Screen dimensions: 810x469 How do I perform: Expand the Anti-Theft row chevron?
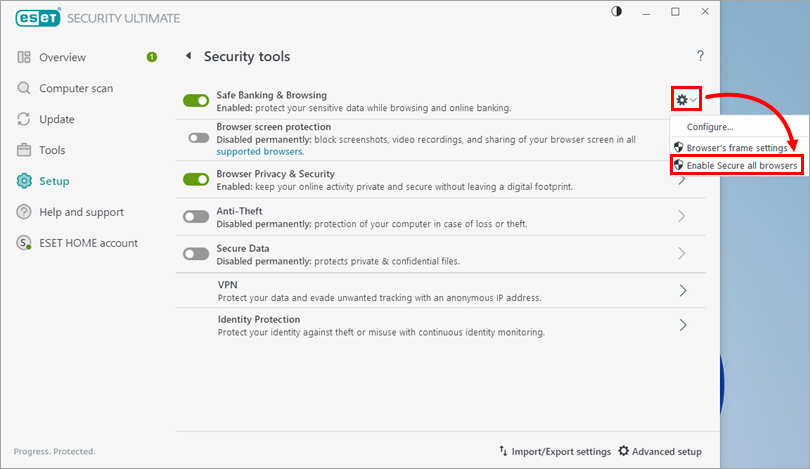click(682, 216)
